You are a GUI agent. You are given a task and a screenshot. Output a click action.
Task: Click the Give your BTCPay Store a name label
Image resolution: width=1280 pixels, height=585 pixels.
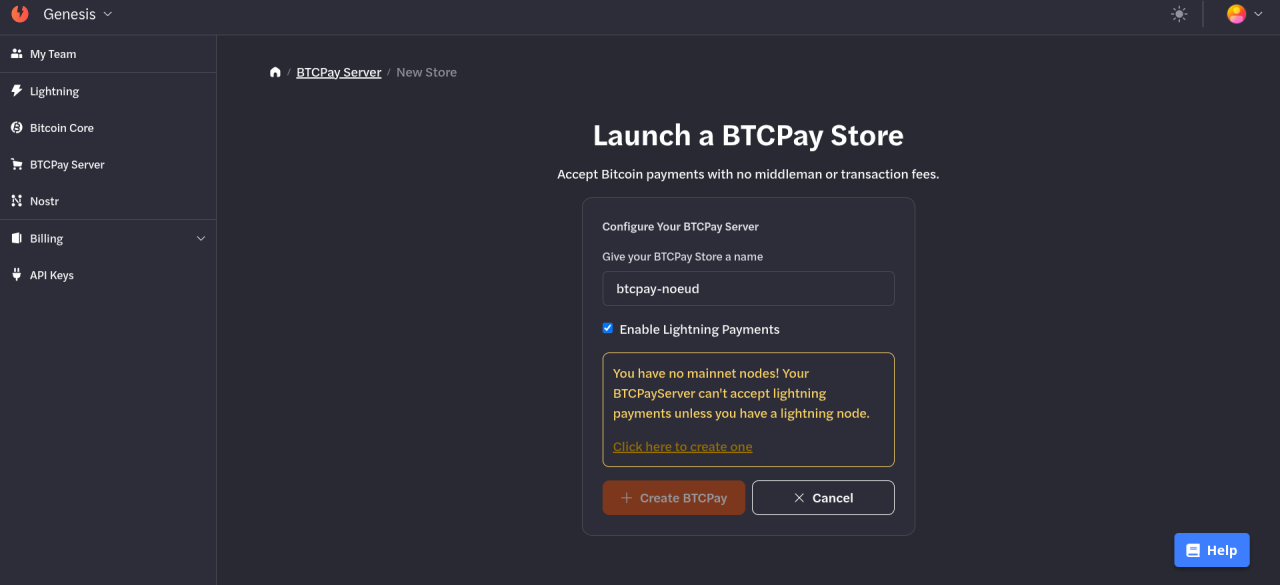pos(682,257)
